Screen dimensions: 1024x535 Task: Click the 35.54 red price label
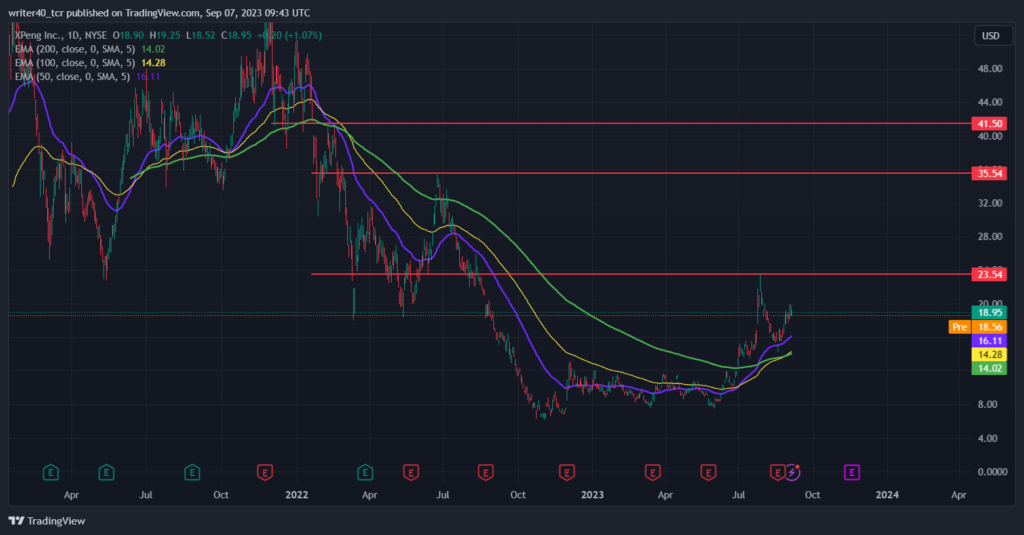(x=989, y=173)
